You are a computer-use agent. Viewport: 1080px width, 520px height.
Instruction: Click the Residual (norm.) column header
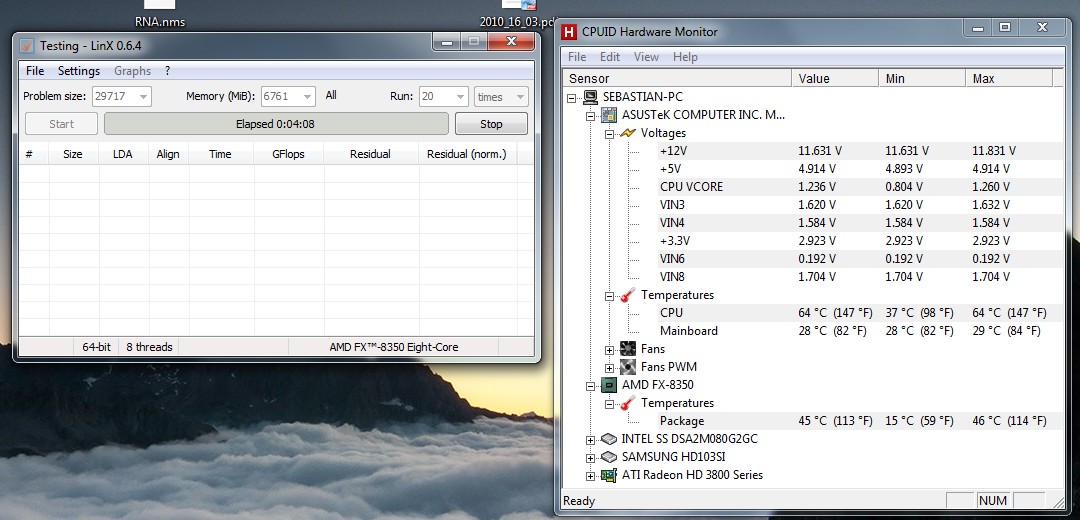pos(466,154)
